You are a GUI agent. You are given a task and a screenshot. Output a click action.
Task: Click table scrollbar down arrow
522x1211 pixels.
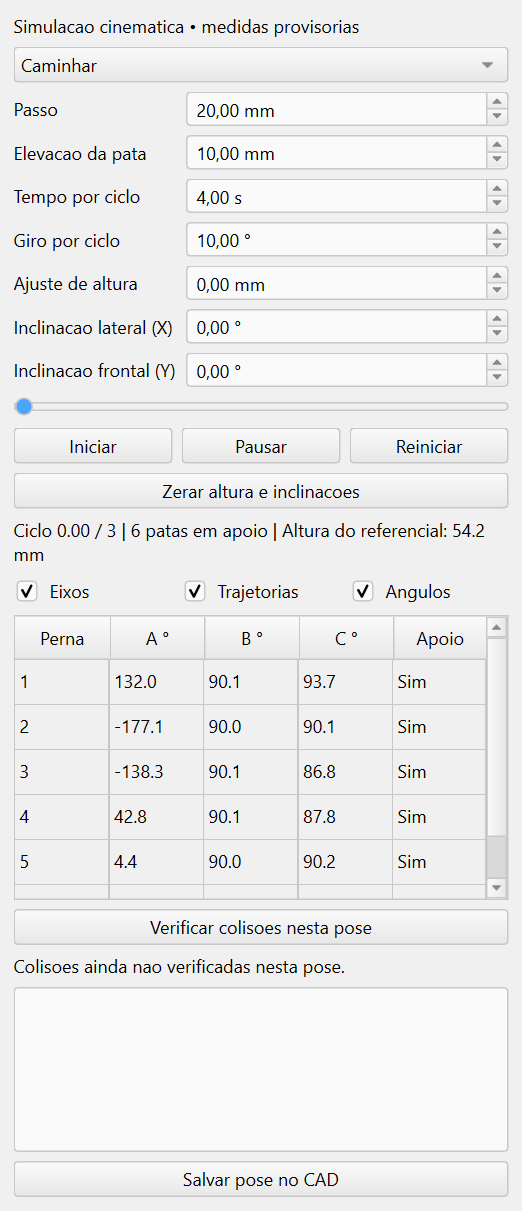[496, 888]
